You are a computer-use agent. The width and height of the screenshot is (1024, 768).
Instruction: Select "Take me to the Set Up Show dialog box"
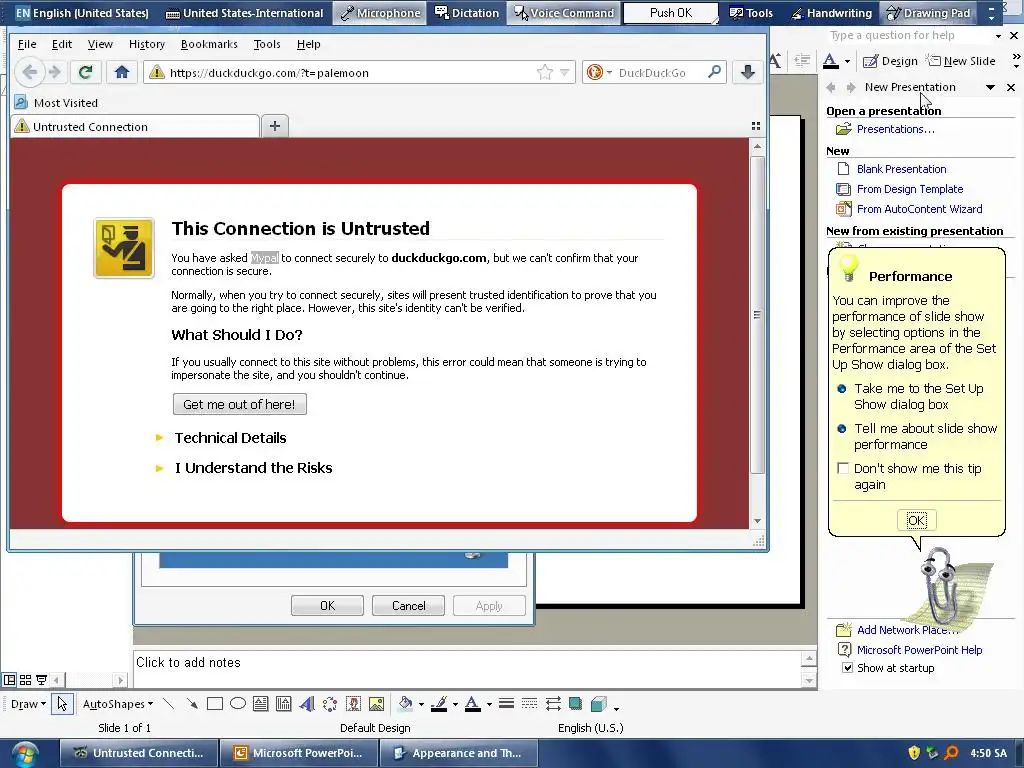[x=919, y=396]
